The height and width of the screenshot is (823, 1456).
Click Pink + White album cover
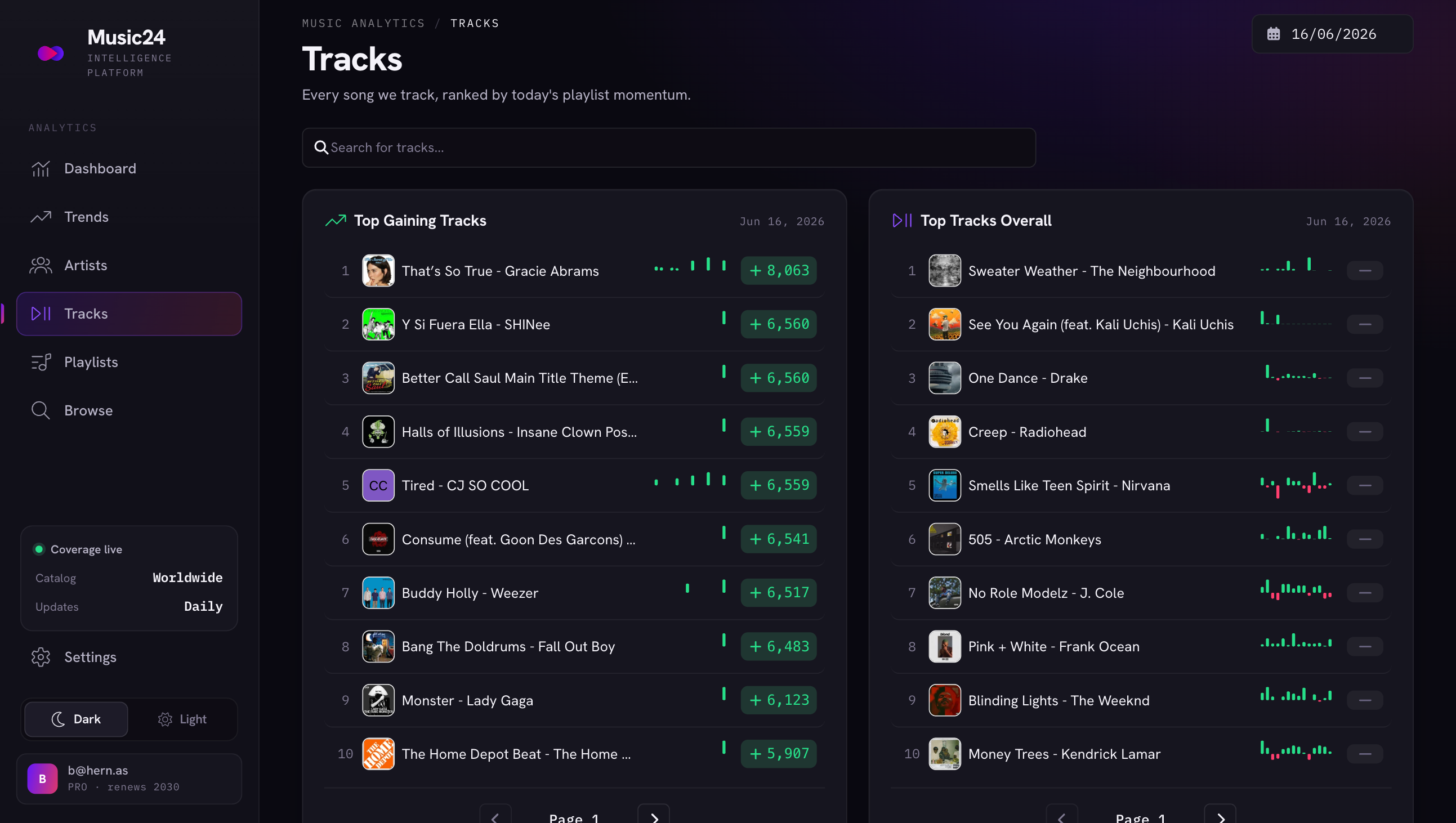(x=944, y=647)
